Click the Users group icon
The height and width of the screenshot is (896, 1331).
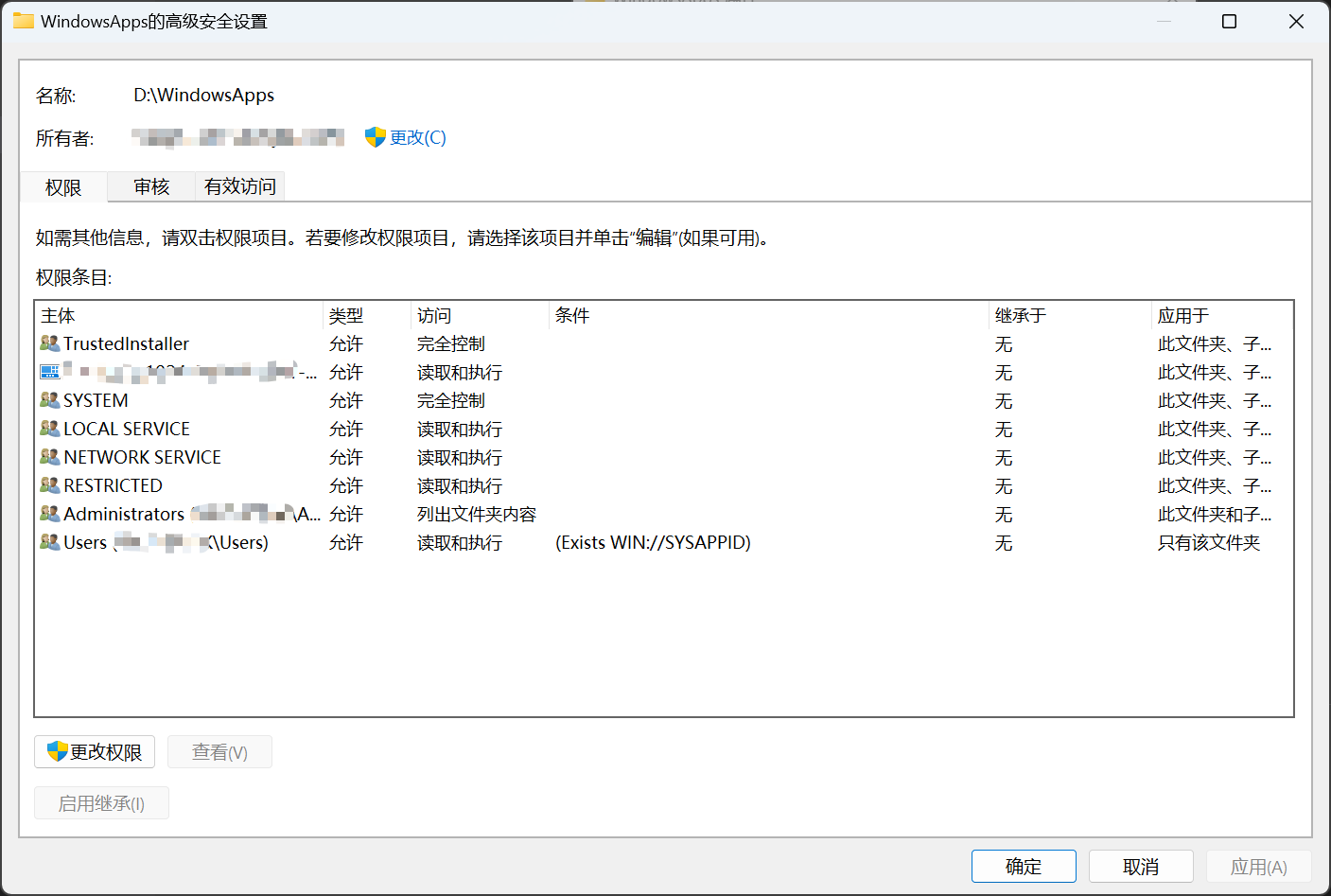click(49, 542)
